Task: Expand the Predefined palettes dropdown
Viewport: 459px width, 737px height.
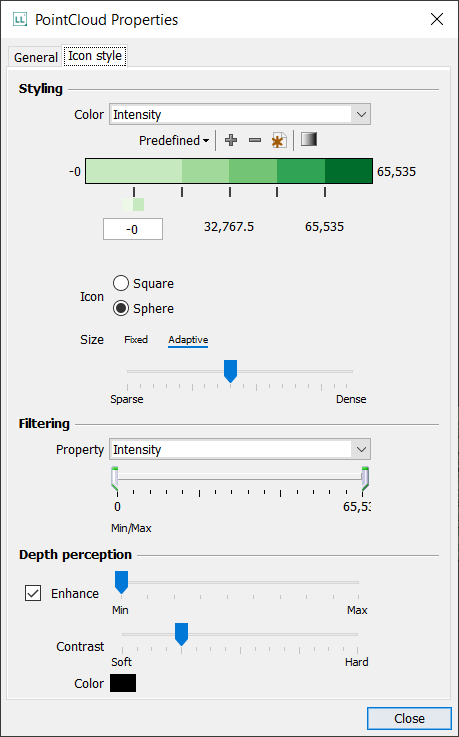Action: point(174,141)
